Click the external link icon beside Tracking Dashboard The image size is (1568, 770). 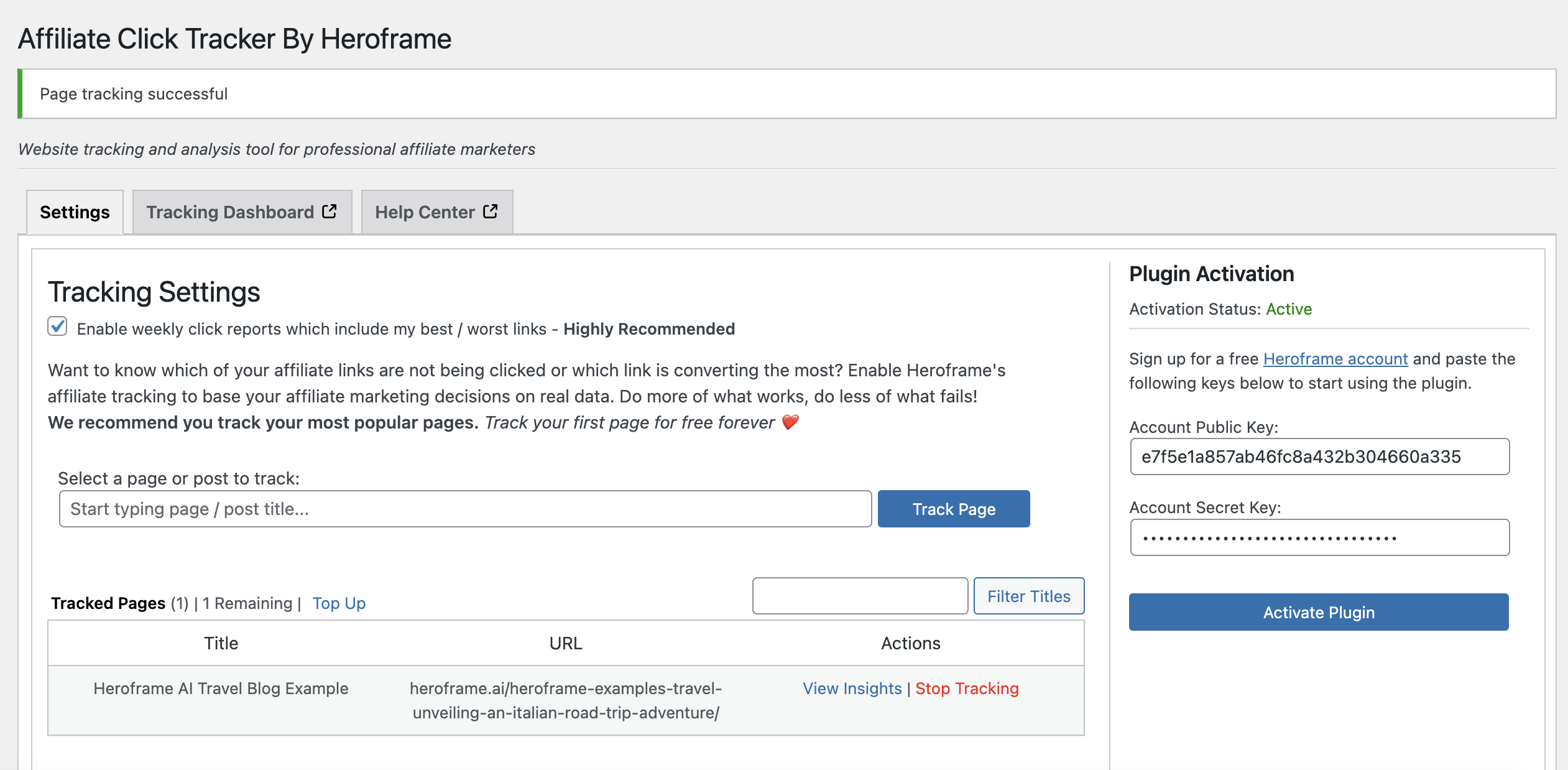coord(330,211)
